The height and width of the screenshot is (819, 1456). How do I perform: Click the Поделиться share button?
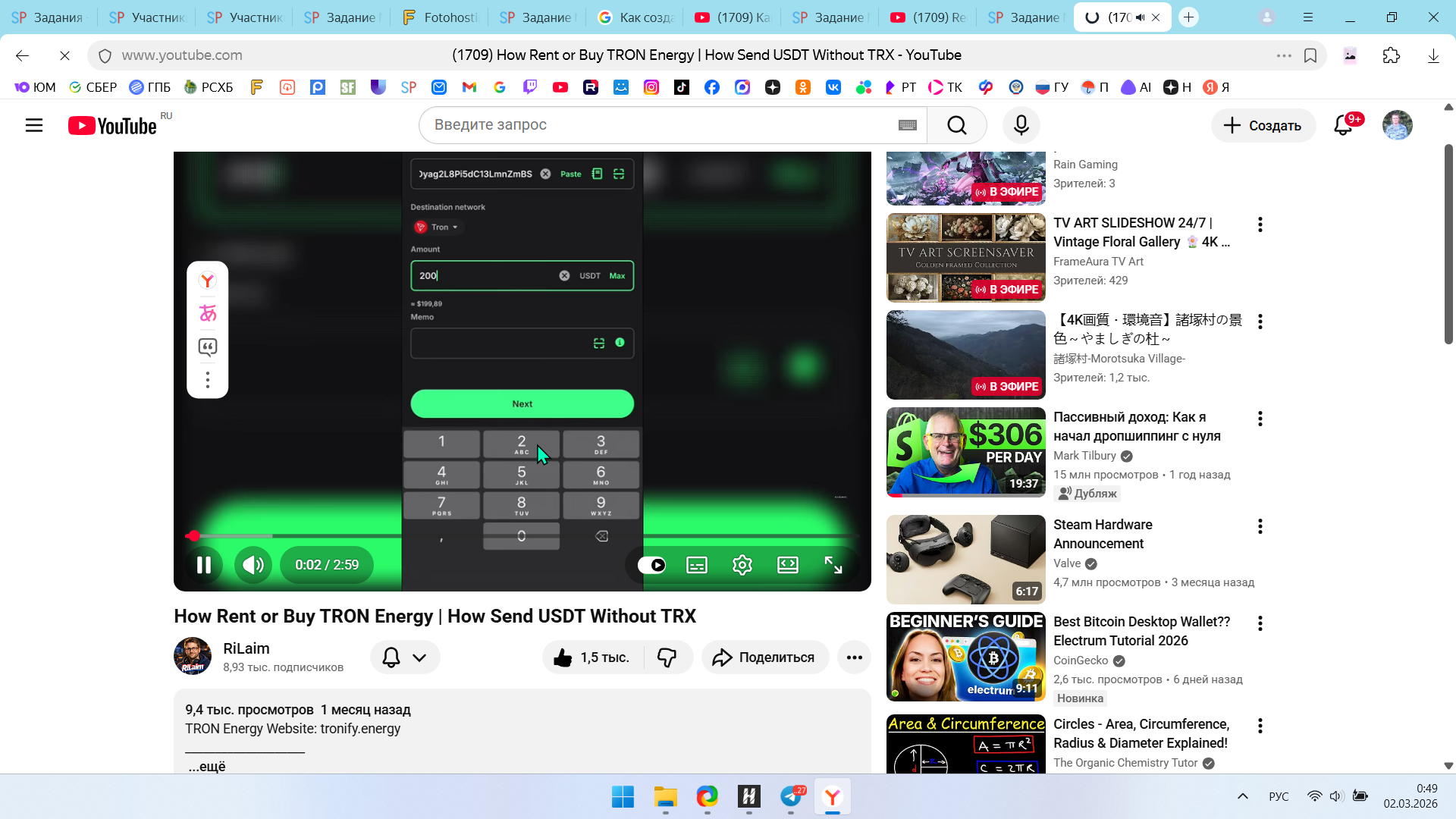(x=764, y=657)
